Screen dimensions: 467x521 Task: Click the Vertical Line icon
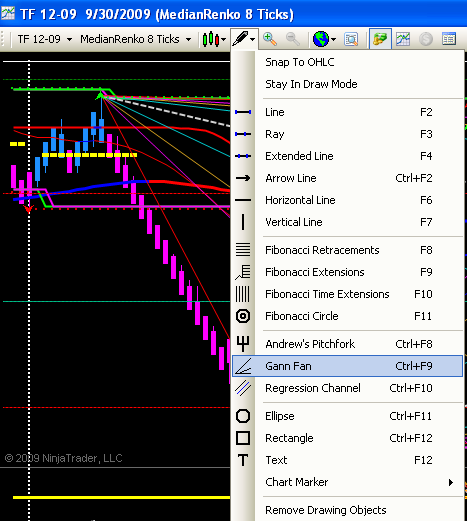[x=243, y=222]
